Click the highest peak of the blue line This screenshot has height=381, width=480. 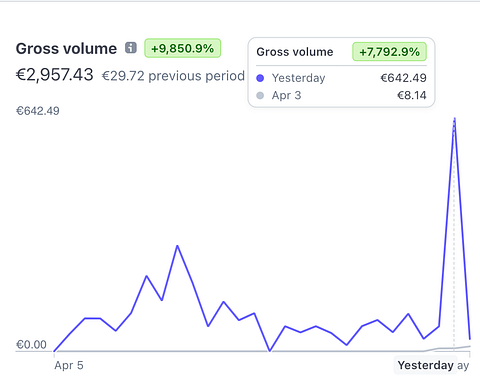[454, 119]
